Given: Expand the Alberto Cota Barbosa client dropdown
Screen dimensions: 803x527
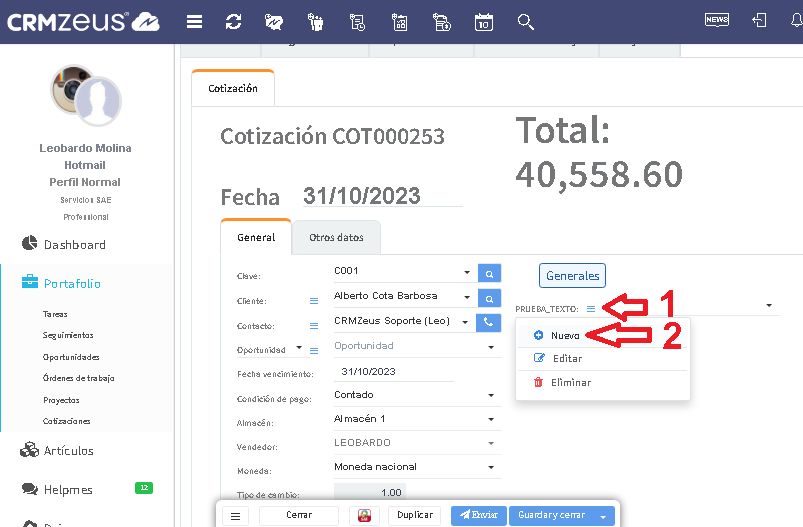Looking at the screenshot, I should pos(467,297).
